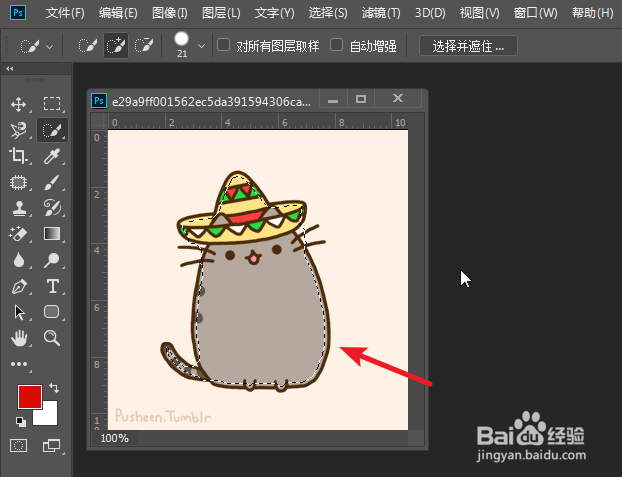
Task: Click the brush preview circle in options bar
Action: (x=182, y=39)
